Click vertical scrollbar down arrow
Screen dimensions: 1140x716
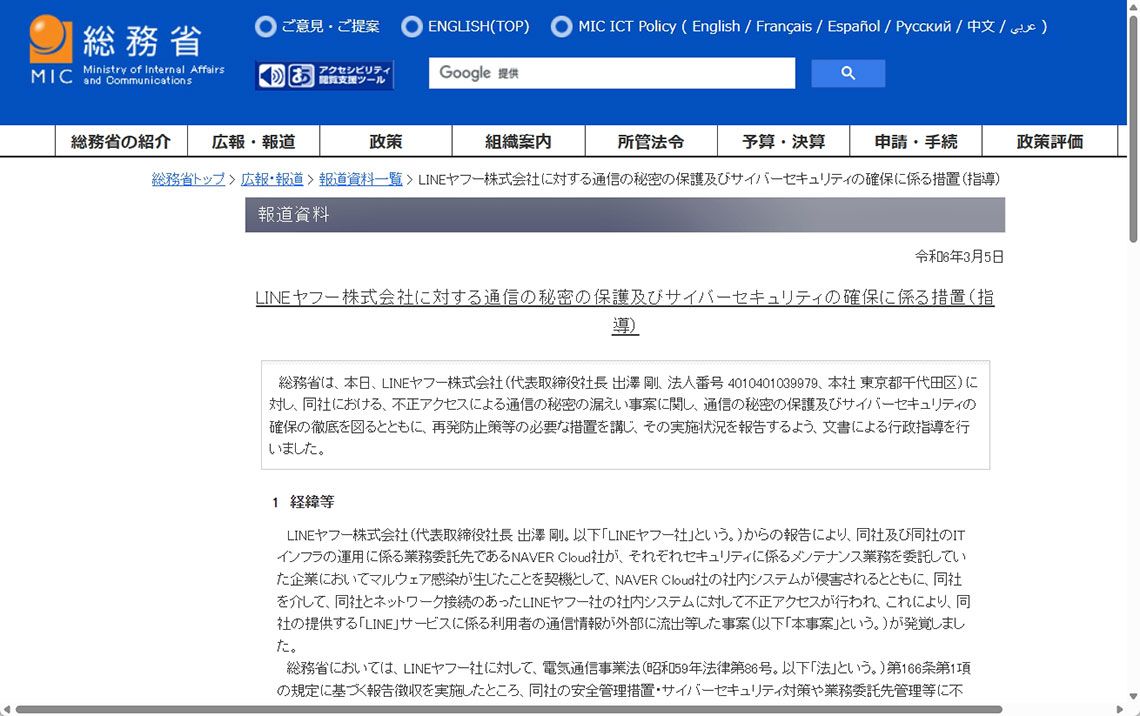[1133, 696]
